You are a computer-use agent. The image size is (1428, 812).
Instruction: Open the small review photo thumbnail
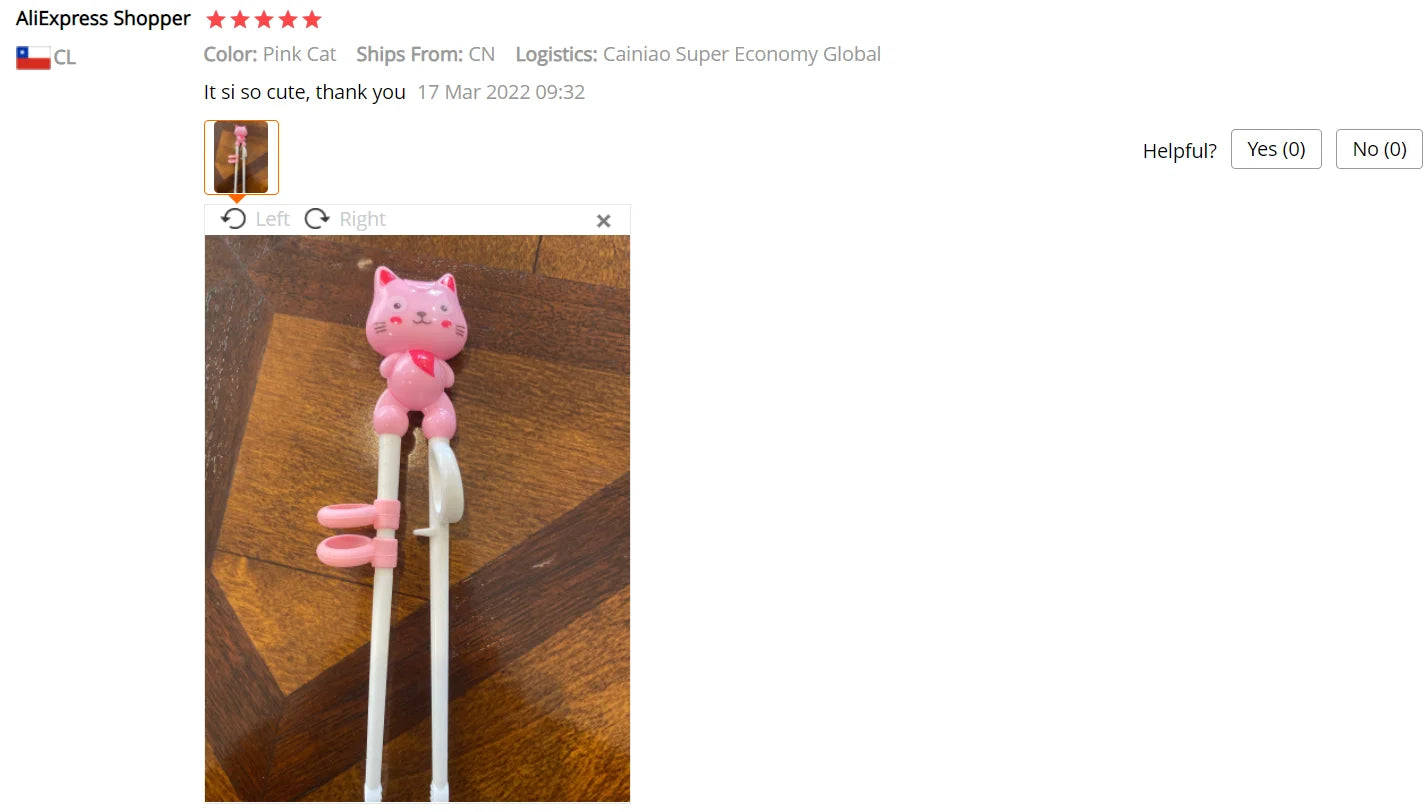(241, 157)
